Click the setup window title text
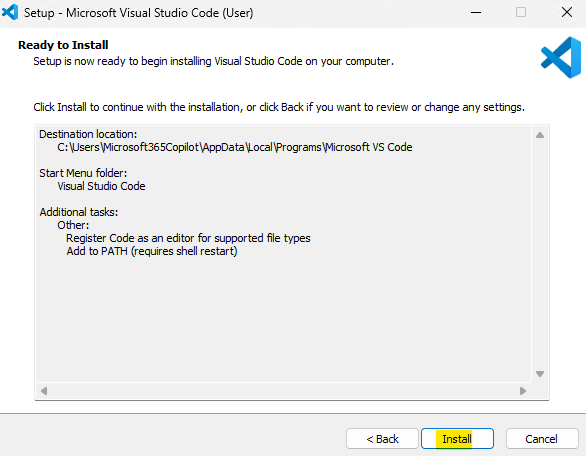 (x=139, y=13)
